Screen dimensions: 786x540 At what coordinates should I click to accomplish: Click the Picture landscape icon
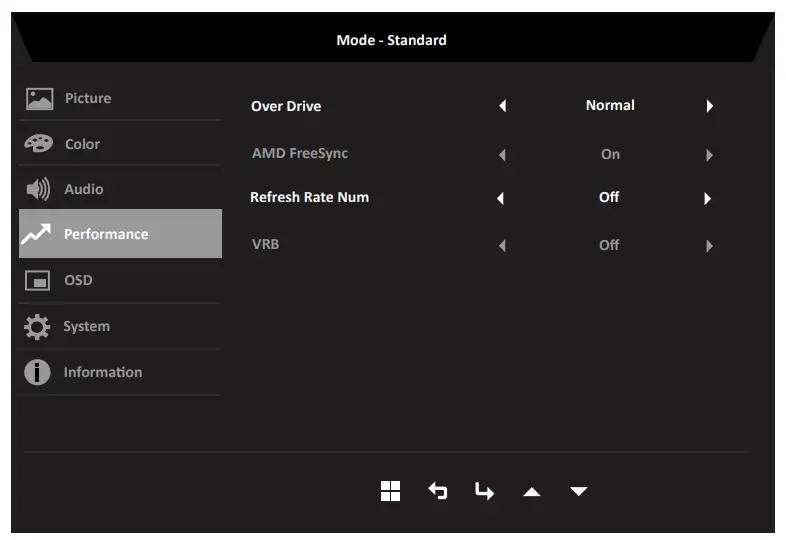coord(40,99)
